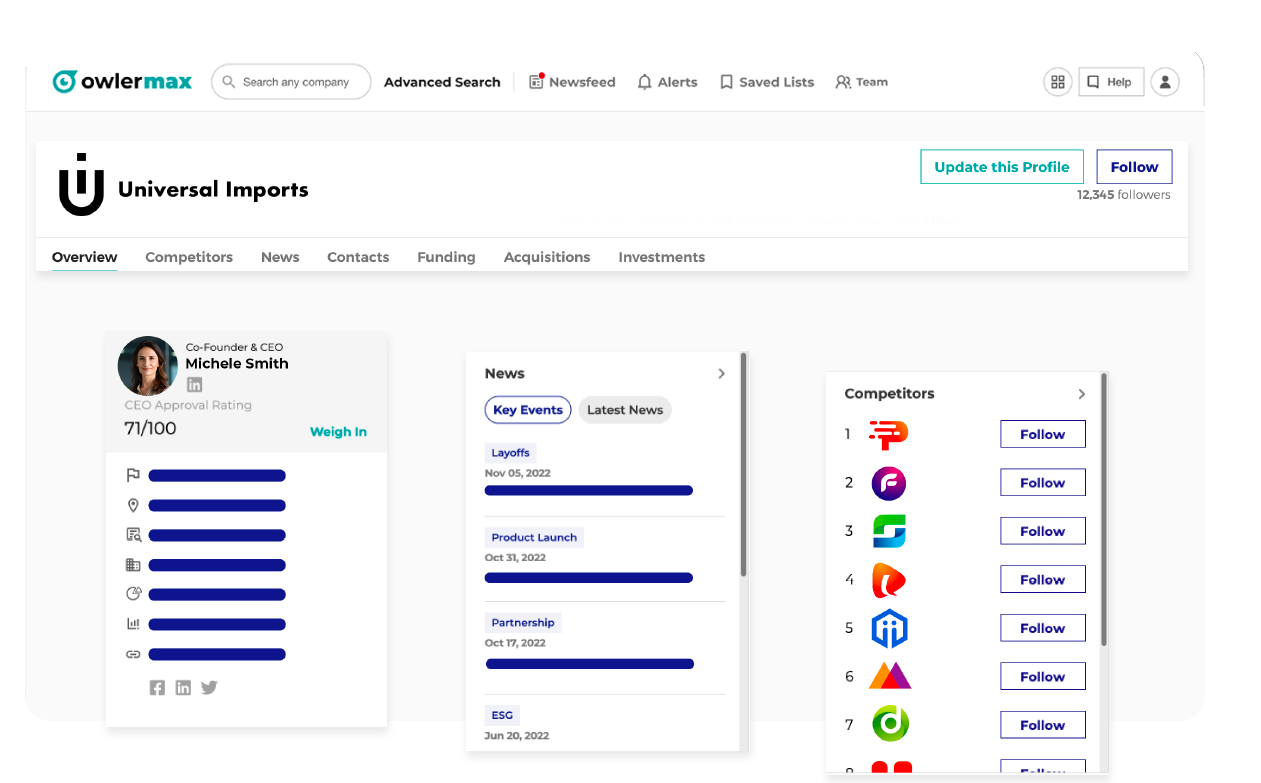Image resolution: width=1261 pixels, height=783 pixels.
Task: Click competitor 7 green circle logo
Action: pos(890,724)
